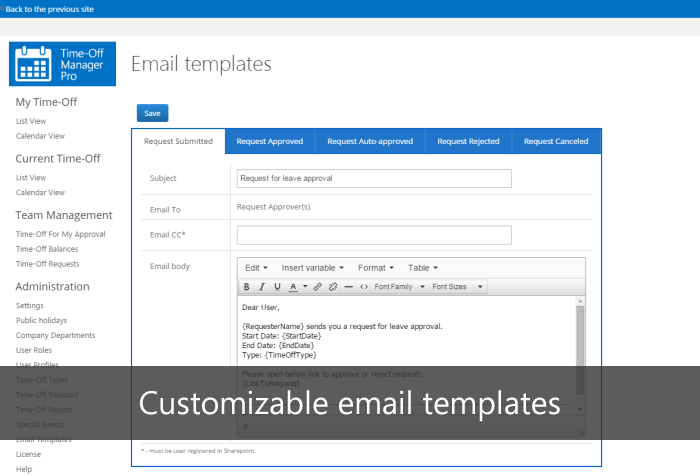Image resolution: width=700 pixels, height=476 pixels.
Task: Click the Time-Off Manager Pro logo
Action: click(x=62, y=64)
